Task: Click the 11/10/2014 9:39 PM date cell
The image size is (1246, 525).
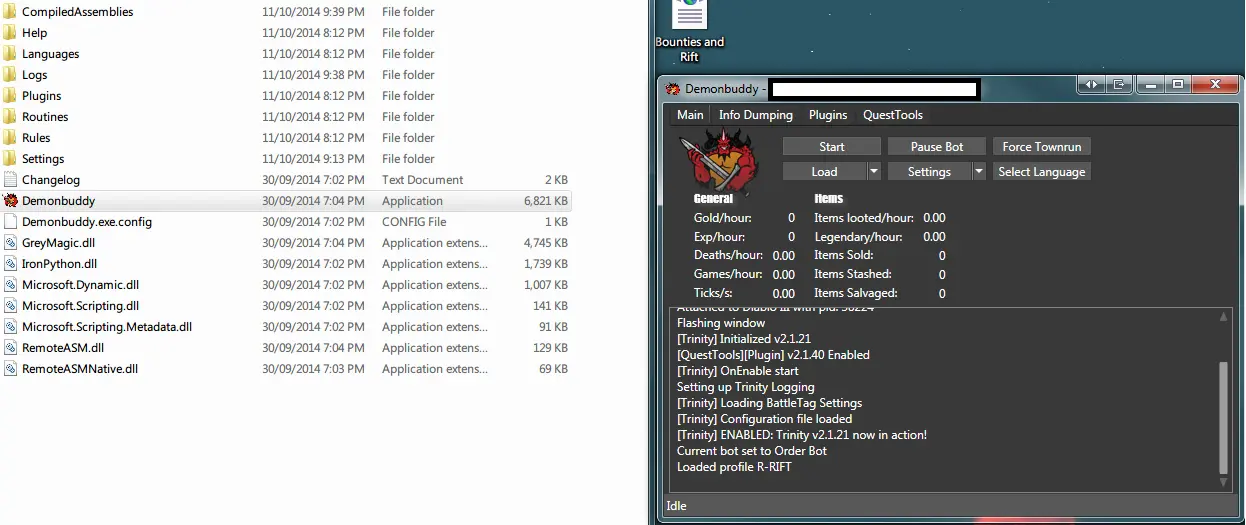Action: point(313,12)
